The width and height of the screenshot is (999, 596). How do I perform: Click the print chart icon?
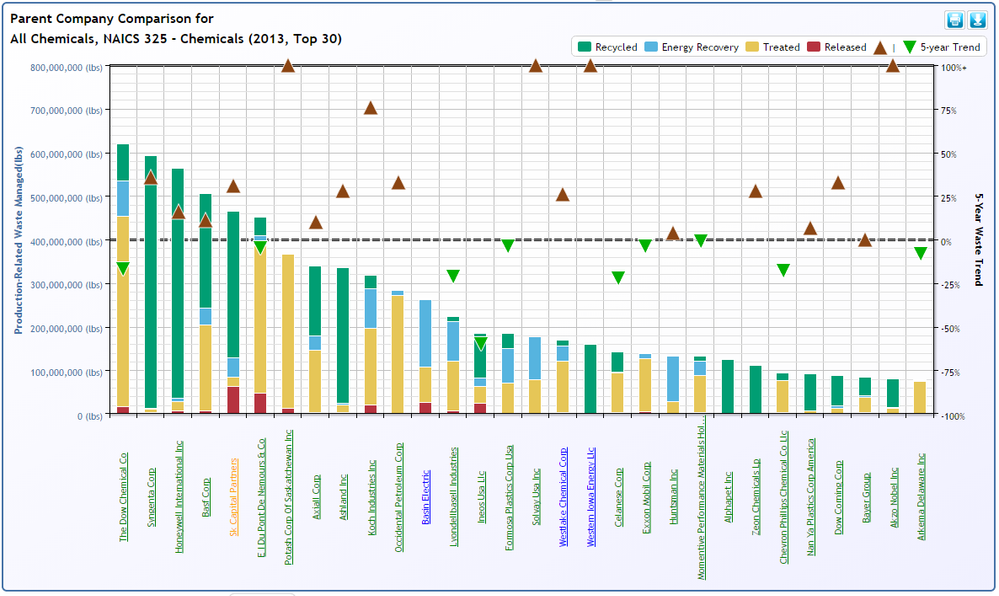click(954, 20)
